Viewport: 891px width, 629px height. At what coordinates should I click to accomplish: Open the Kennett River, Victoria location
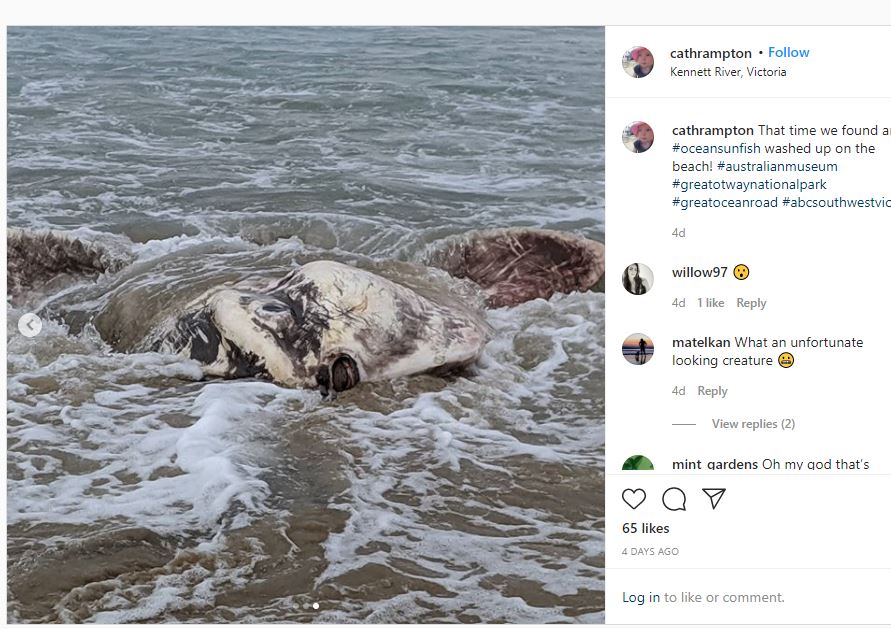[728, 72]
